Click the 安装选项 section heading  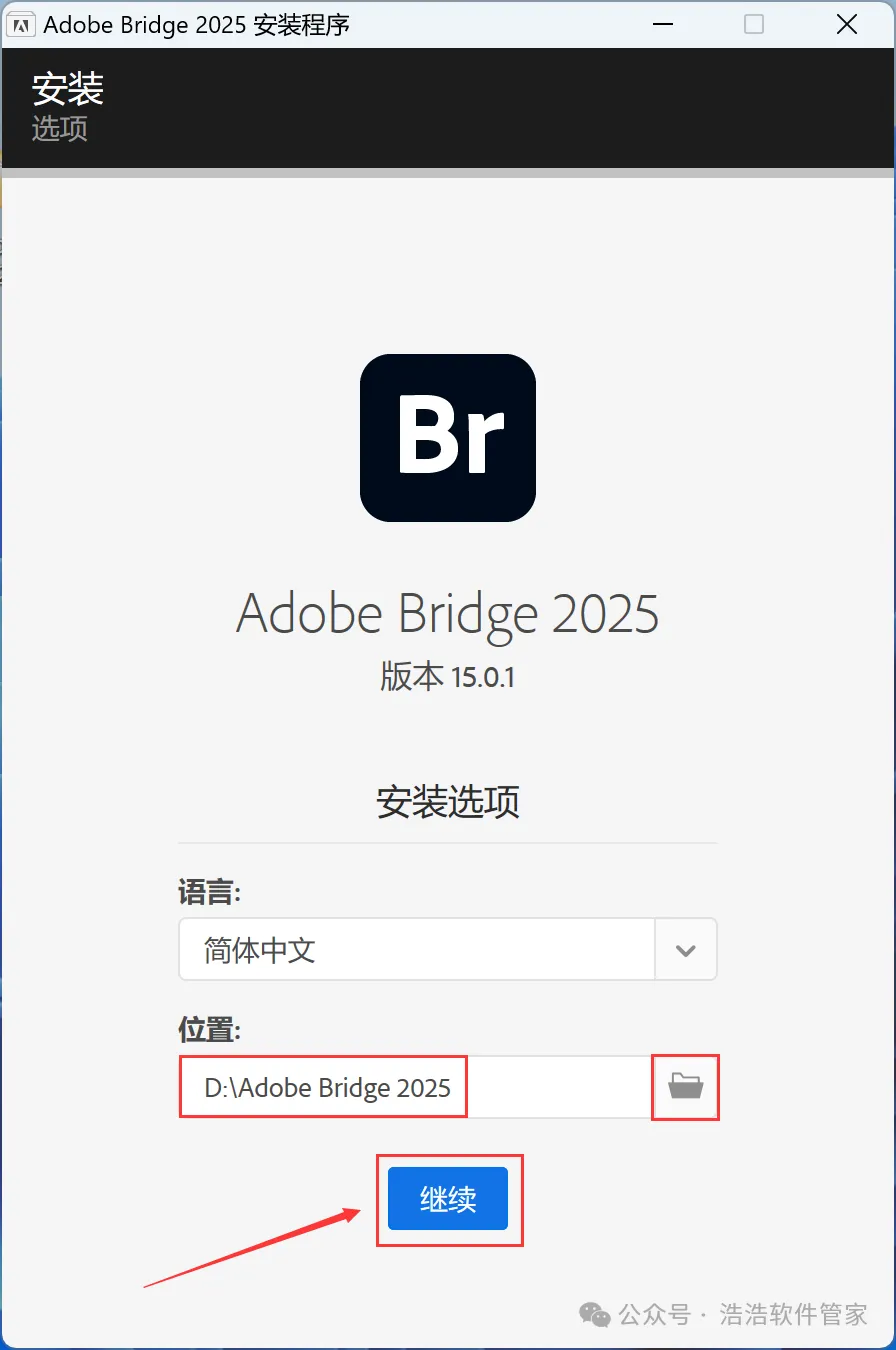pyautogui.click(x=448, y=802)
